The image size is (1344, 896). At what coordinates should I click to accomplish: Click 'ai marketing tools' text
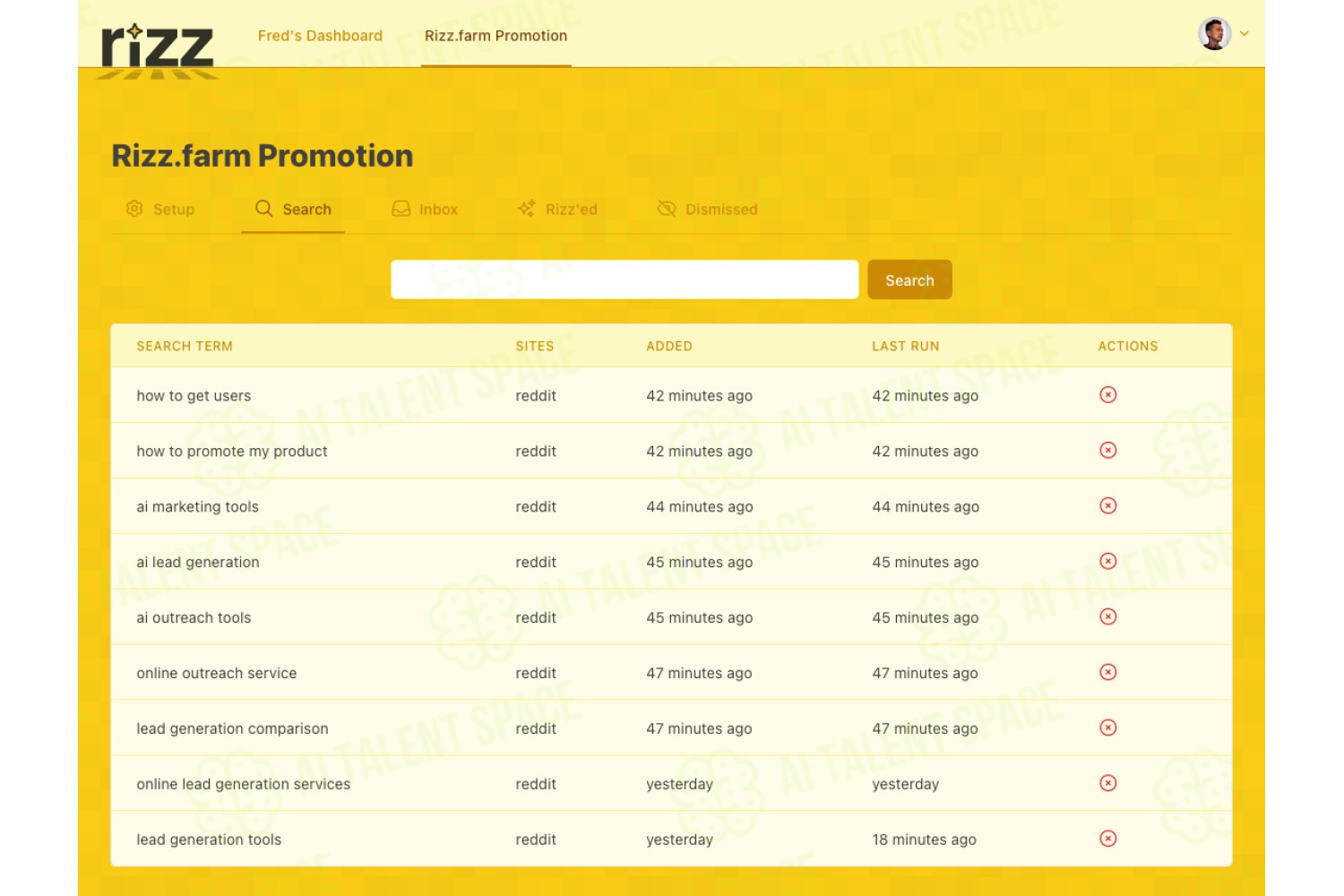click(x=197, y=507)
